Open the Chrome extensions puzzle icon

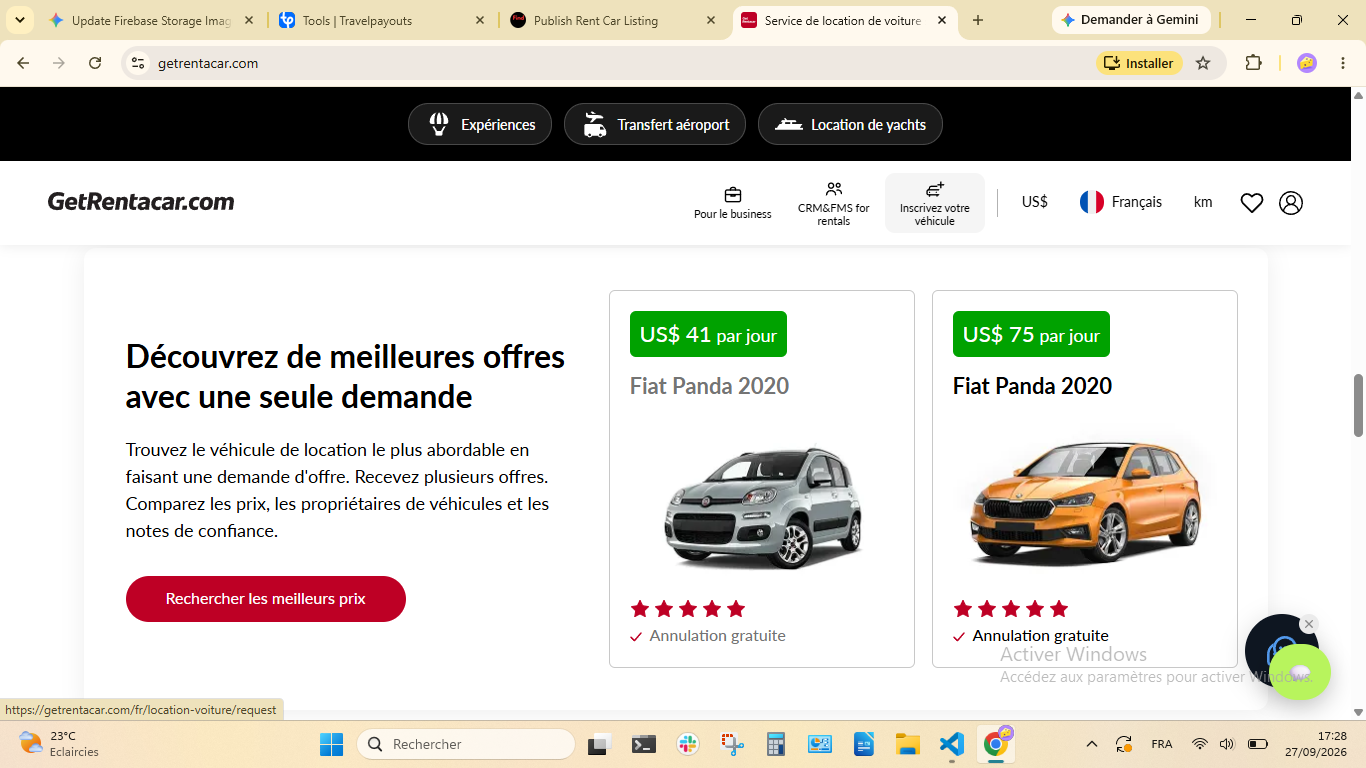click(x=1254, y=63)
